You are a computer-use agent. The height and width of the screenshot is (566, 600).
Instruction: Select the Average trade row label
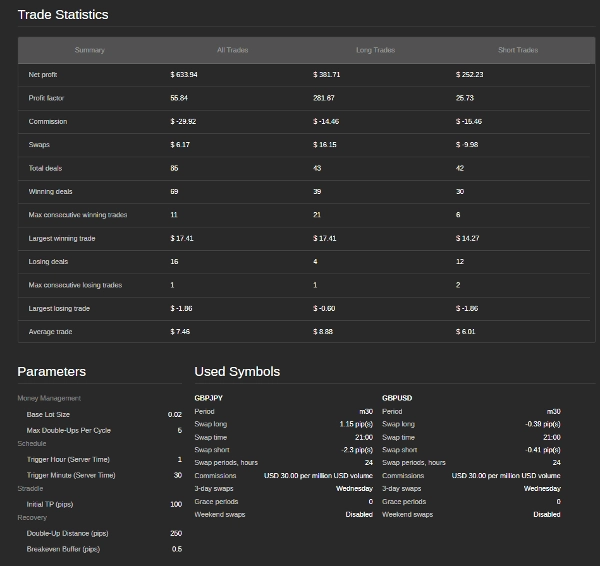(51, 332)
